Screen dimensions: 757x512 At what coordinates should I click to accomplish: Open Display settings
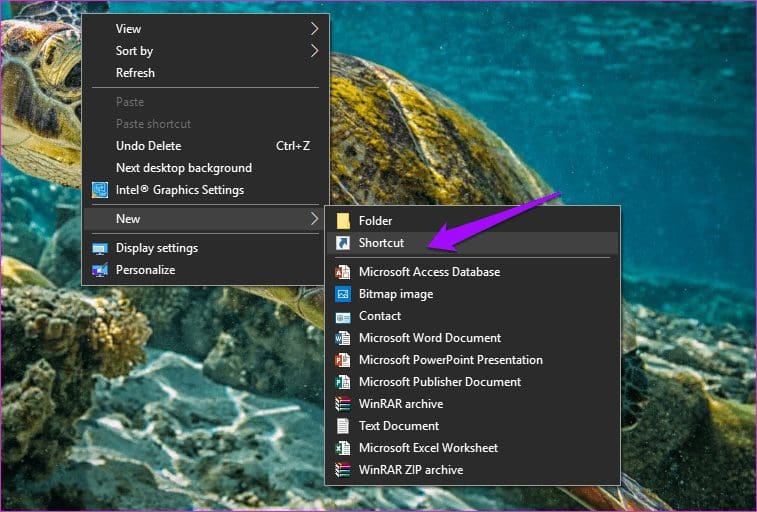tap(206, 248)
